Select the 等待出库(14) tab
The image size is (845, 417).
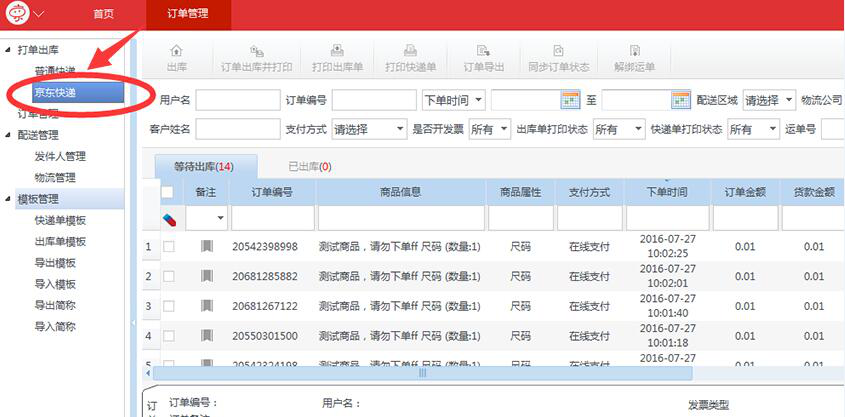(204, 167)
